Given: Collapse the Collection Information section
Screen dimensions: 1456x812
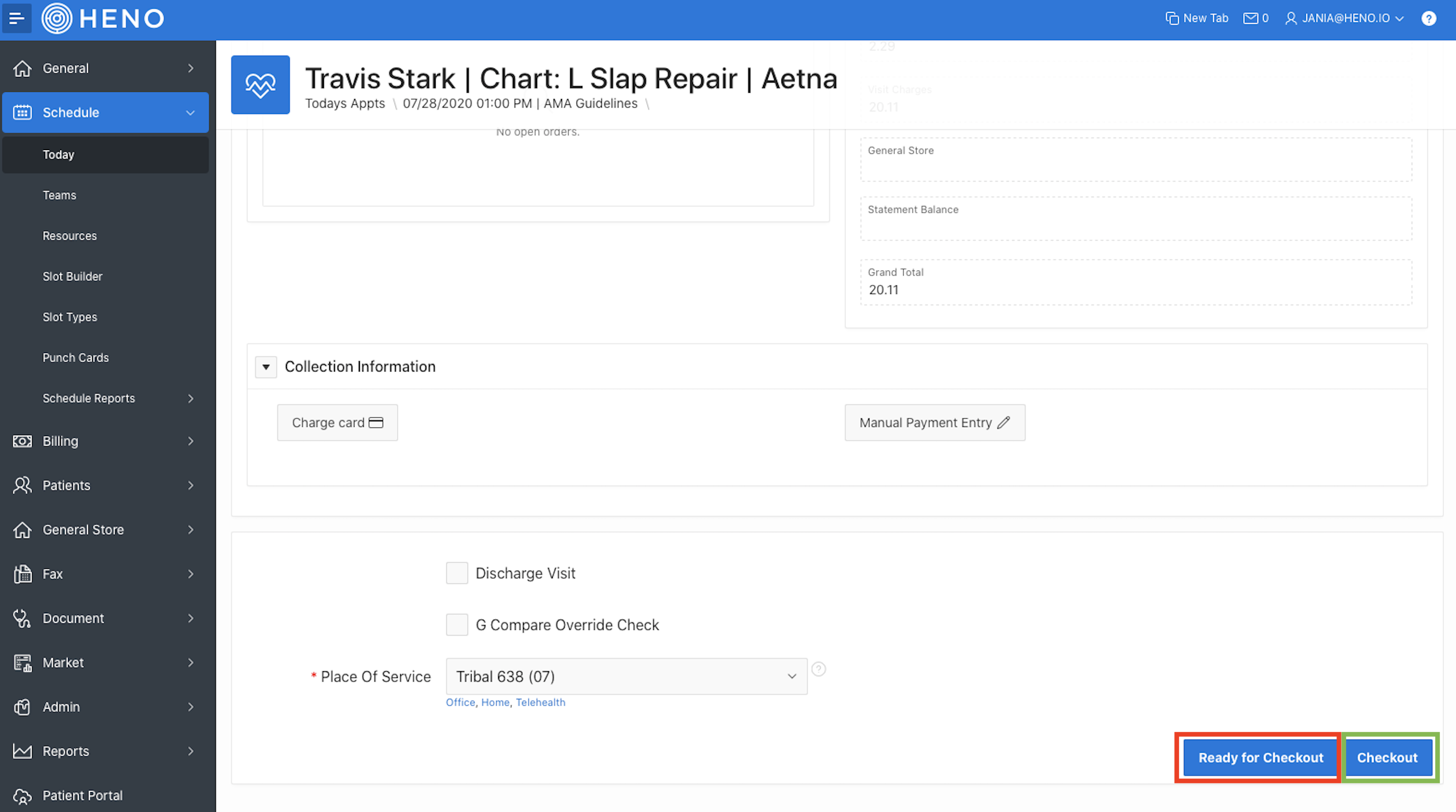Looking at the screenshot, I should coord(266,367).
